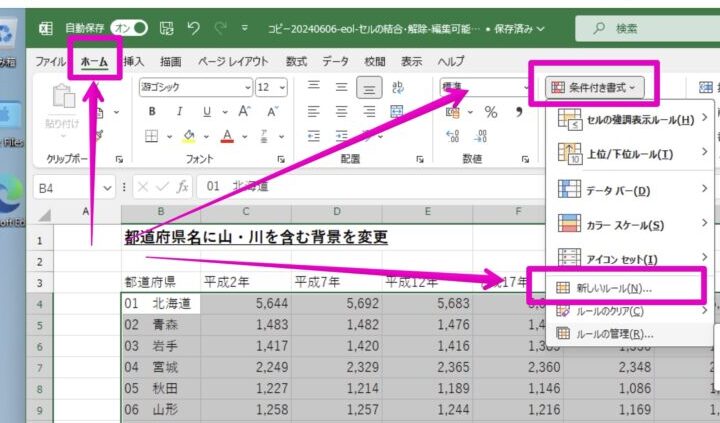
Task: Apply the yellow fill color bucket
Action: 189,136
